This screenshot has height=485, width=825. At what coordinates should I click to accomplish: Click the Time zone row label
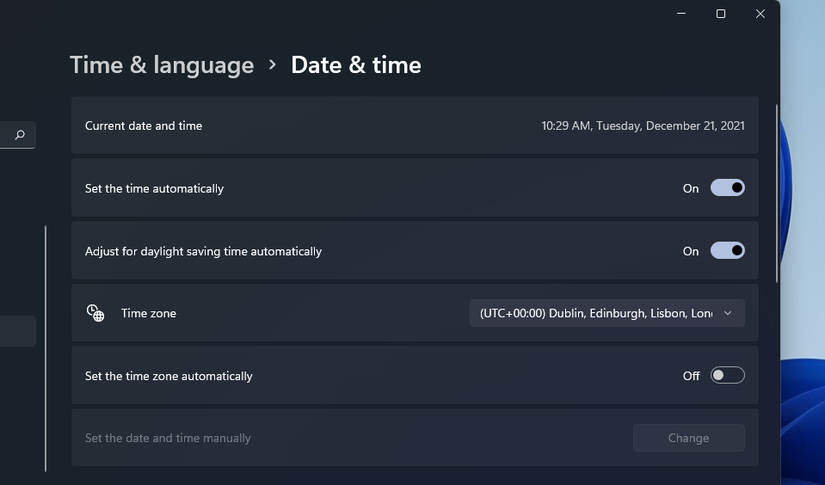pos(148,313)
